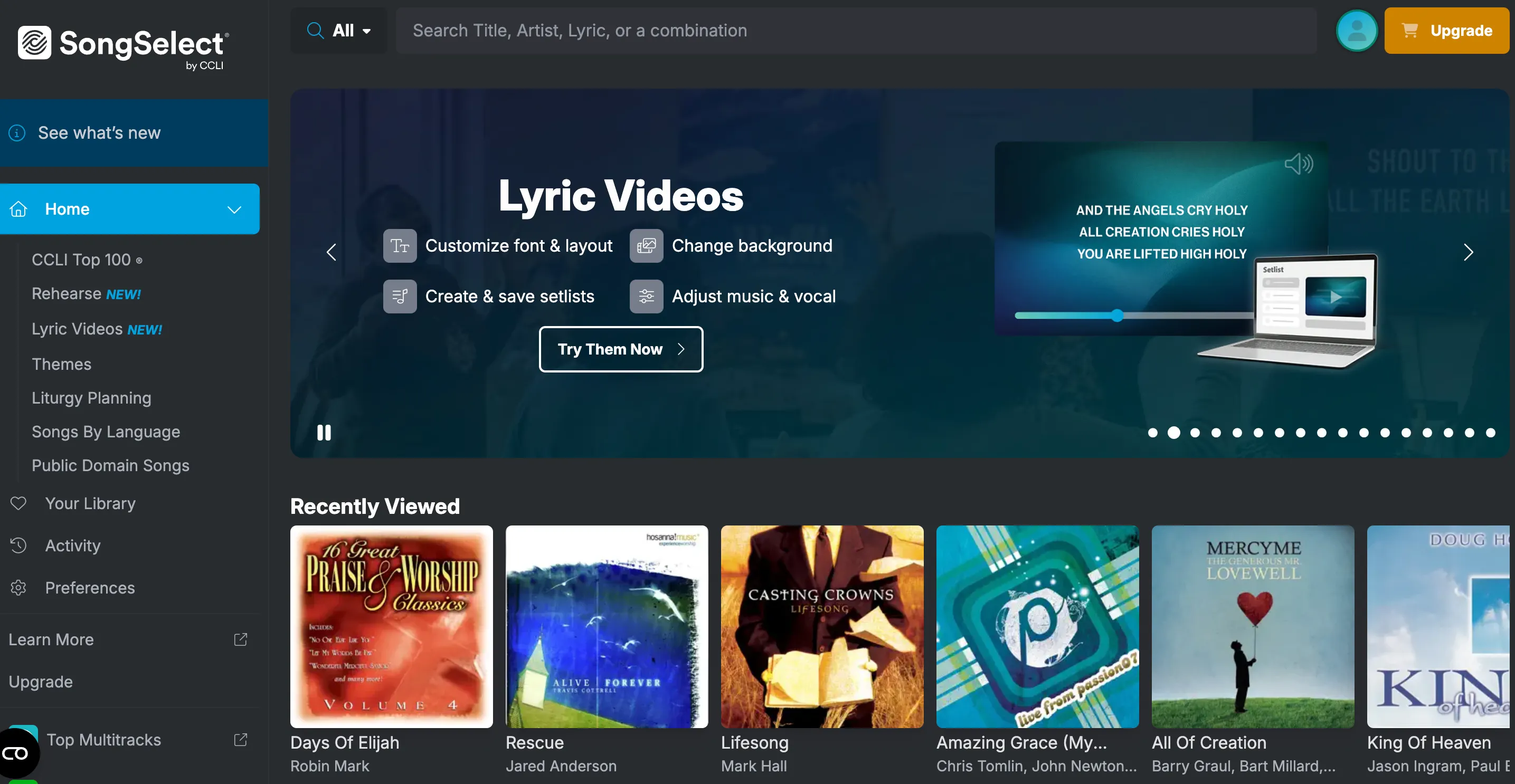Screen dimensions: 1515x784
Task: Open the user profile avatar
Action: coord(1356,31)
